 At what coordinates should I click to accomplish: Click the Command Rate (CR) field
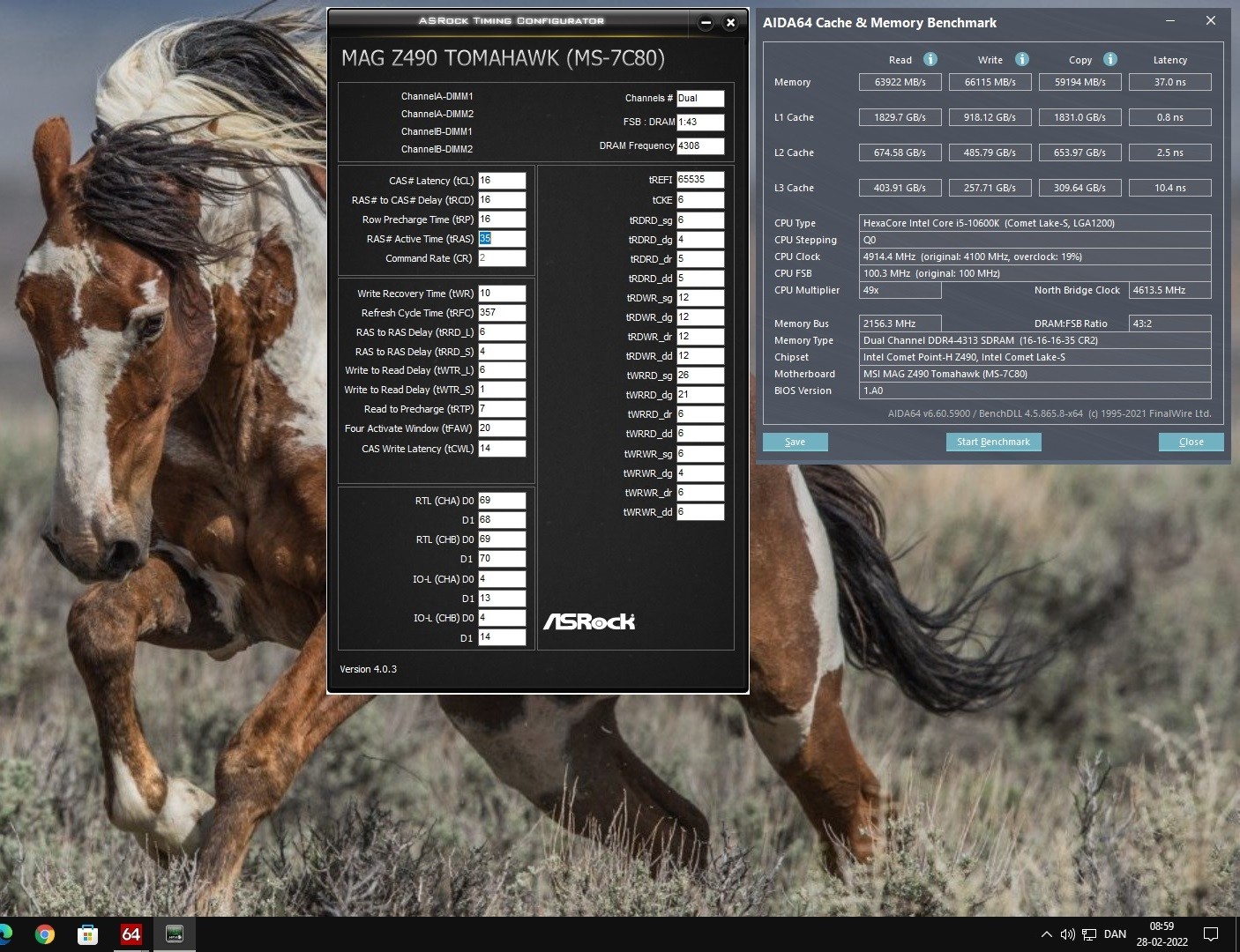point(502,258)
